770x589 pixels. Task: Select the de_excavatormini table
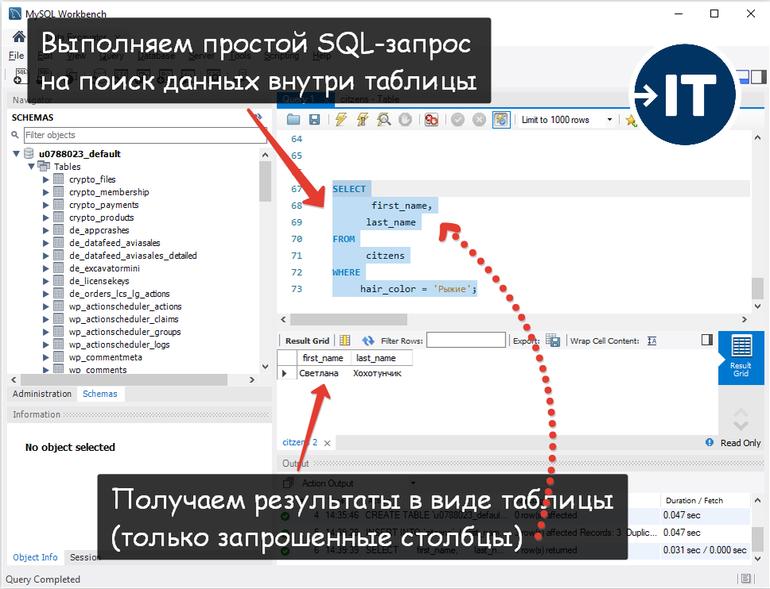[x=104, y=268]
